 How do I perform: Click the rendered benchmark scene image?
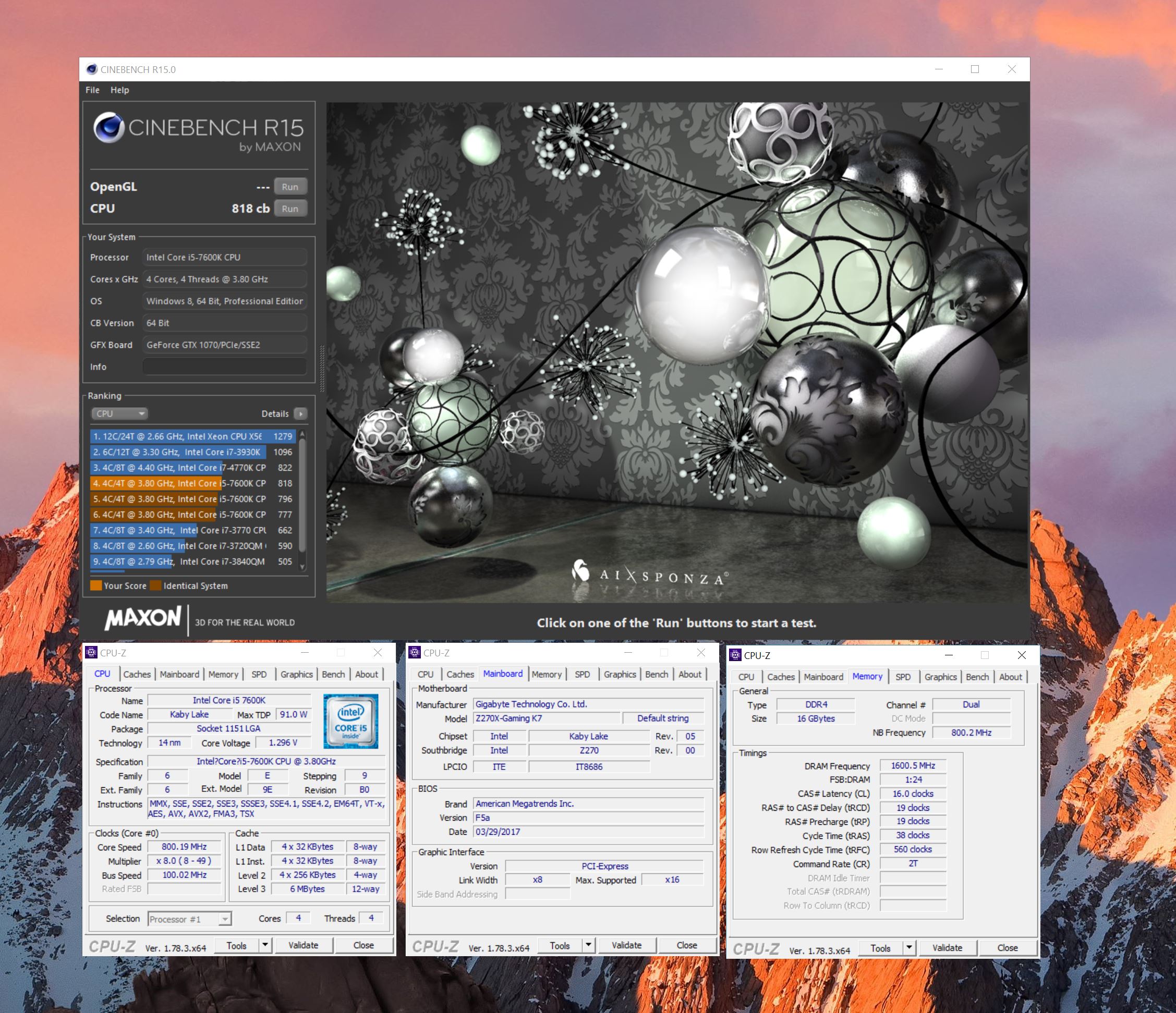click(677, 352)
